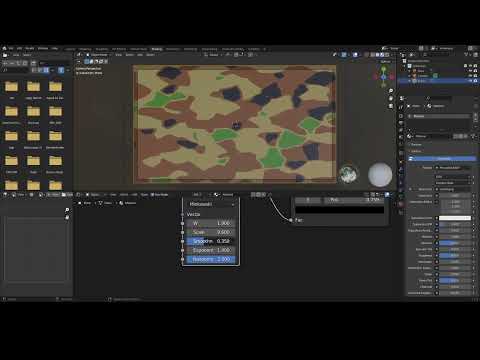Switch to the Compositing workspace tab
This screenshot has height=360, width=480.
209,49
